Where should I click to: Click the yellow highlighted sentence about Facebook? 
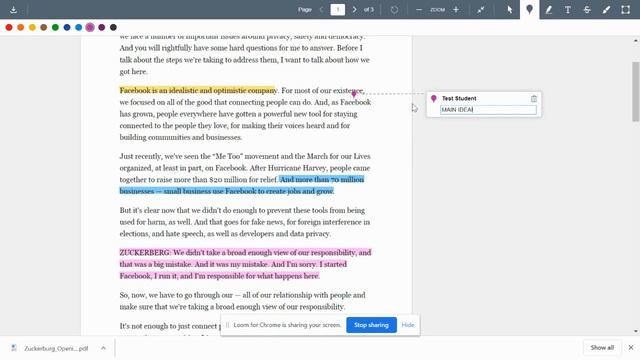[x=198, y=90]
